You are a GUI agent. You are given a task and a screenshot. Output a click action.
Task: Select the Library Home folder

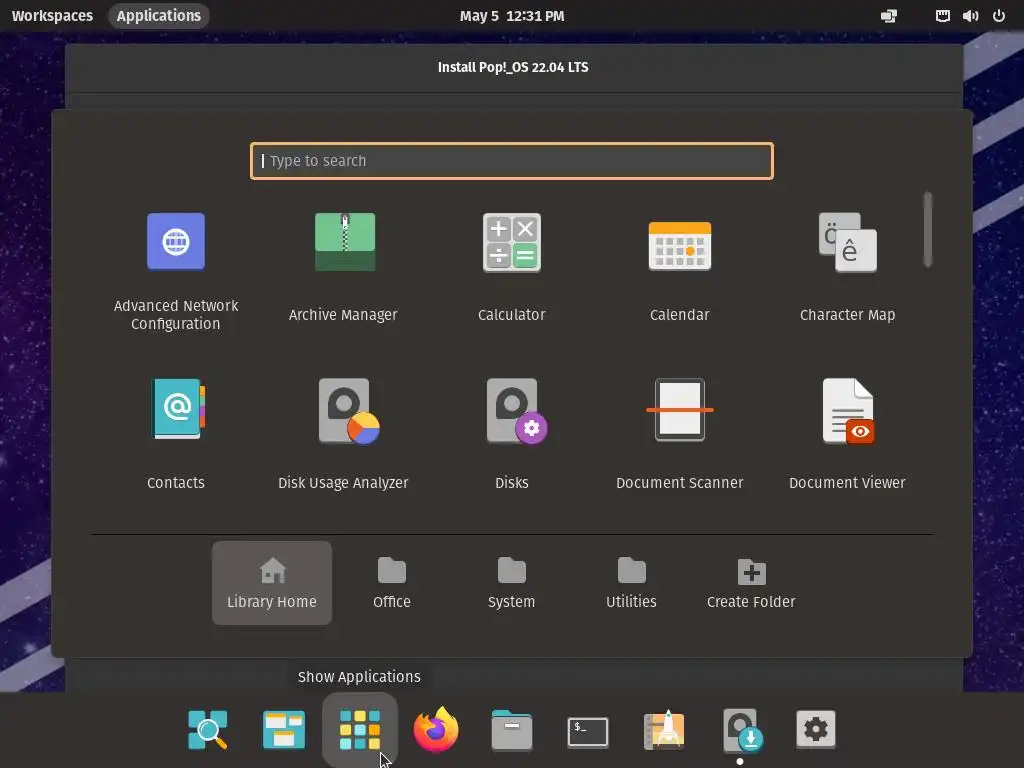point(272,583)
